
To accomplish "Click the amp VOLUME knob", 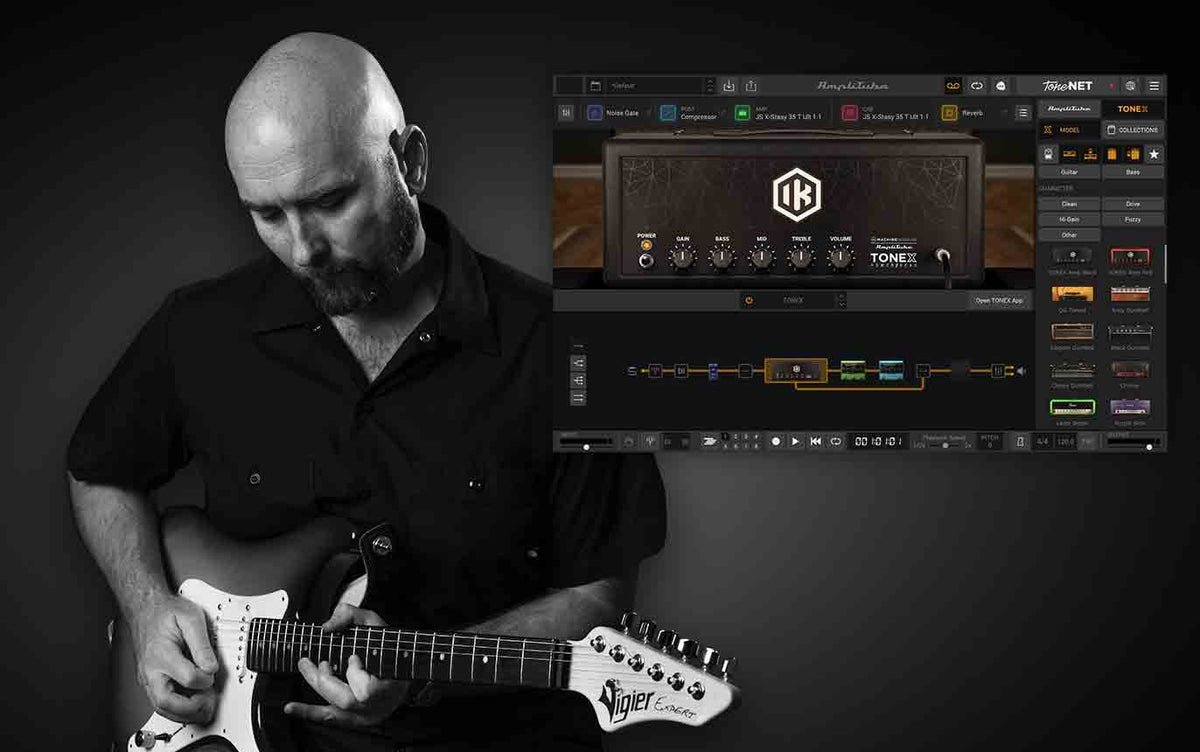I will tap(841, 258).
